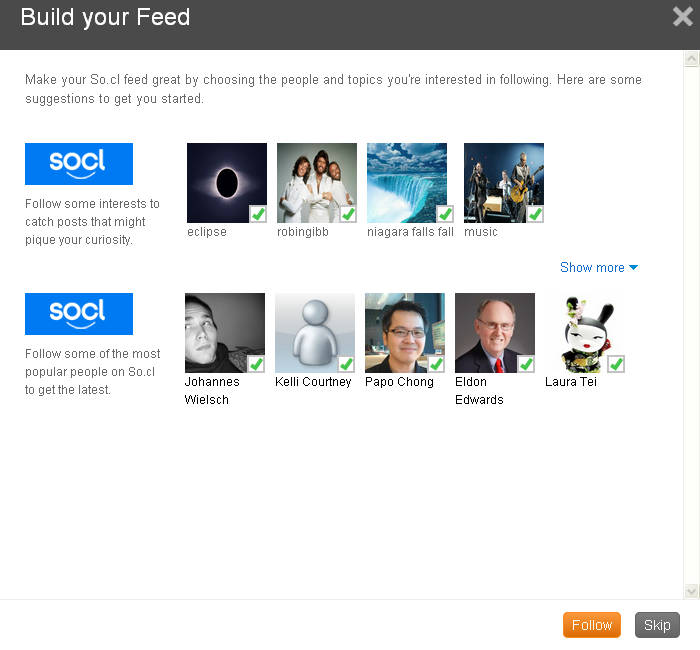Toggle Eldon Edwards' follow checkbox

525,364
